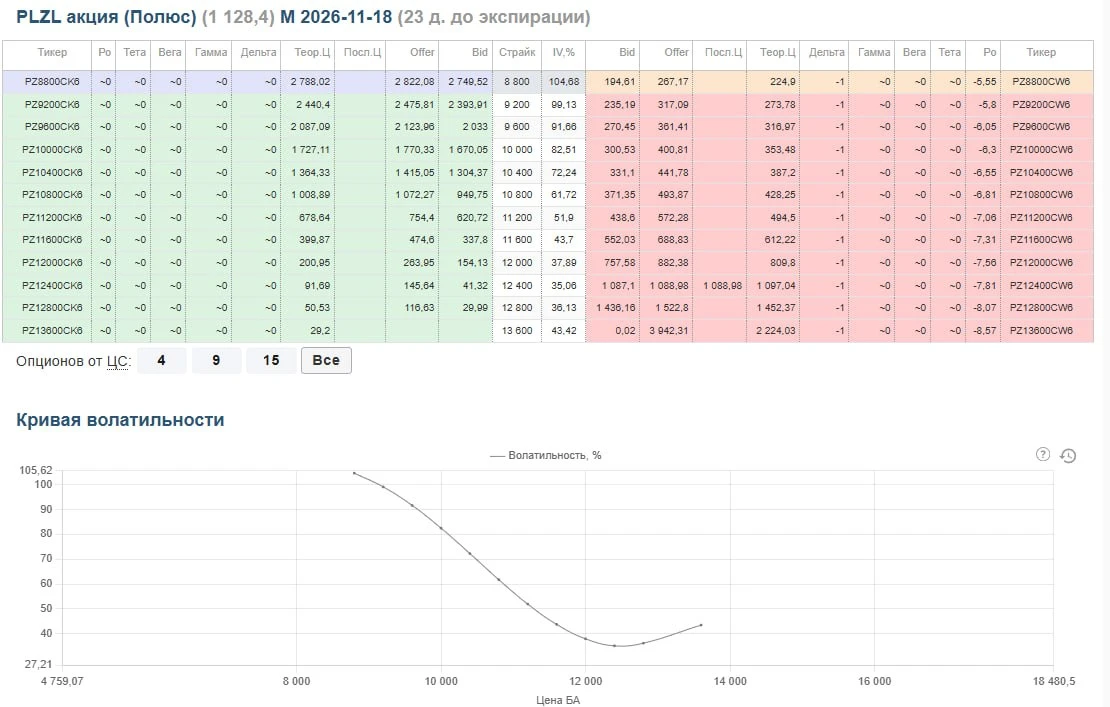Open put option ticker PZ8800CW6

click(x=1041, y=81)
